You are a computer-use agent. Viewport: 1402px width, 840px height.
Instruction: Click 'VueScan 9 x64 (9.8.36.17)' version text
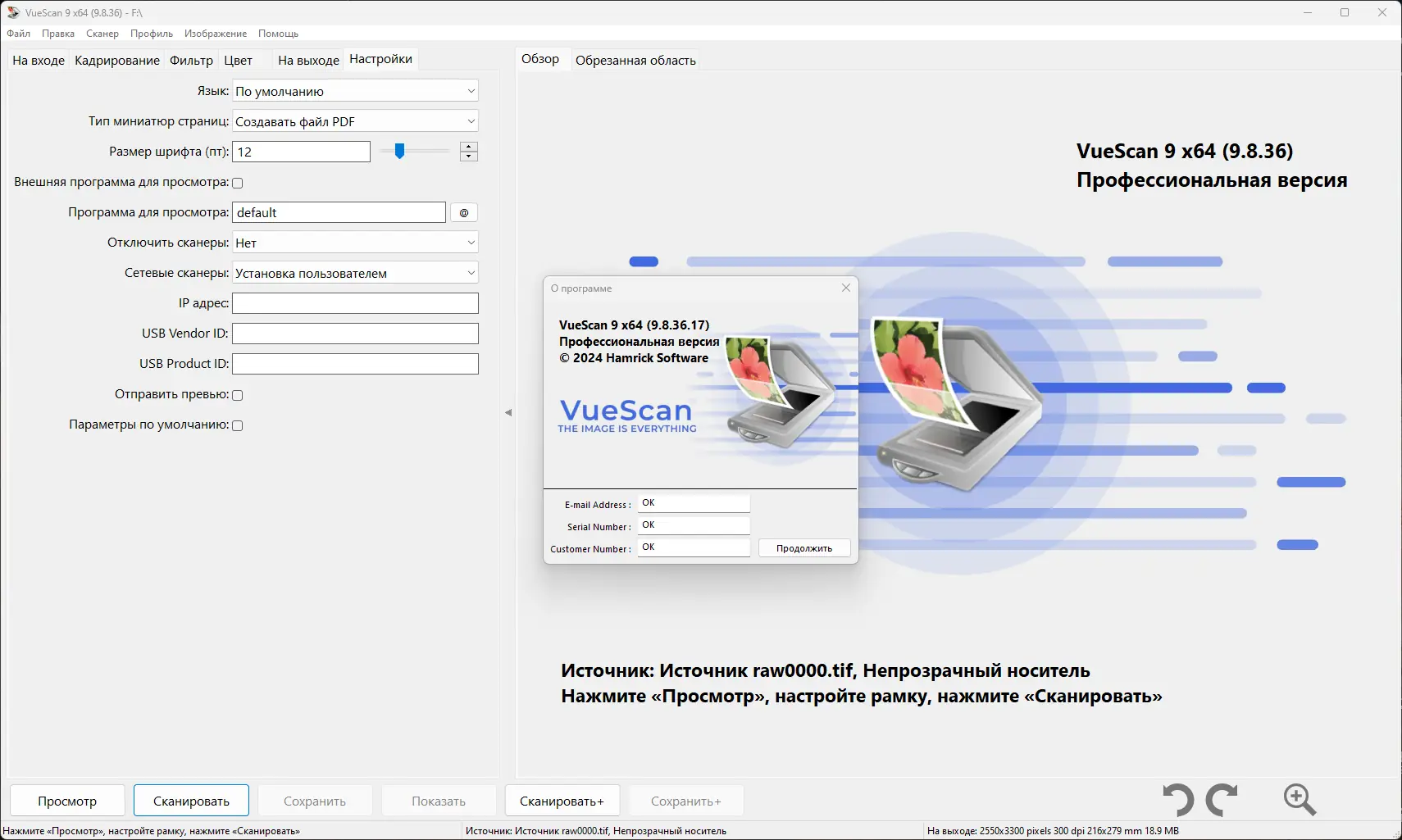coord(634,325)
